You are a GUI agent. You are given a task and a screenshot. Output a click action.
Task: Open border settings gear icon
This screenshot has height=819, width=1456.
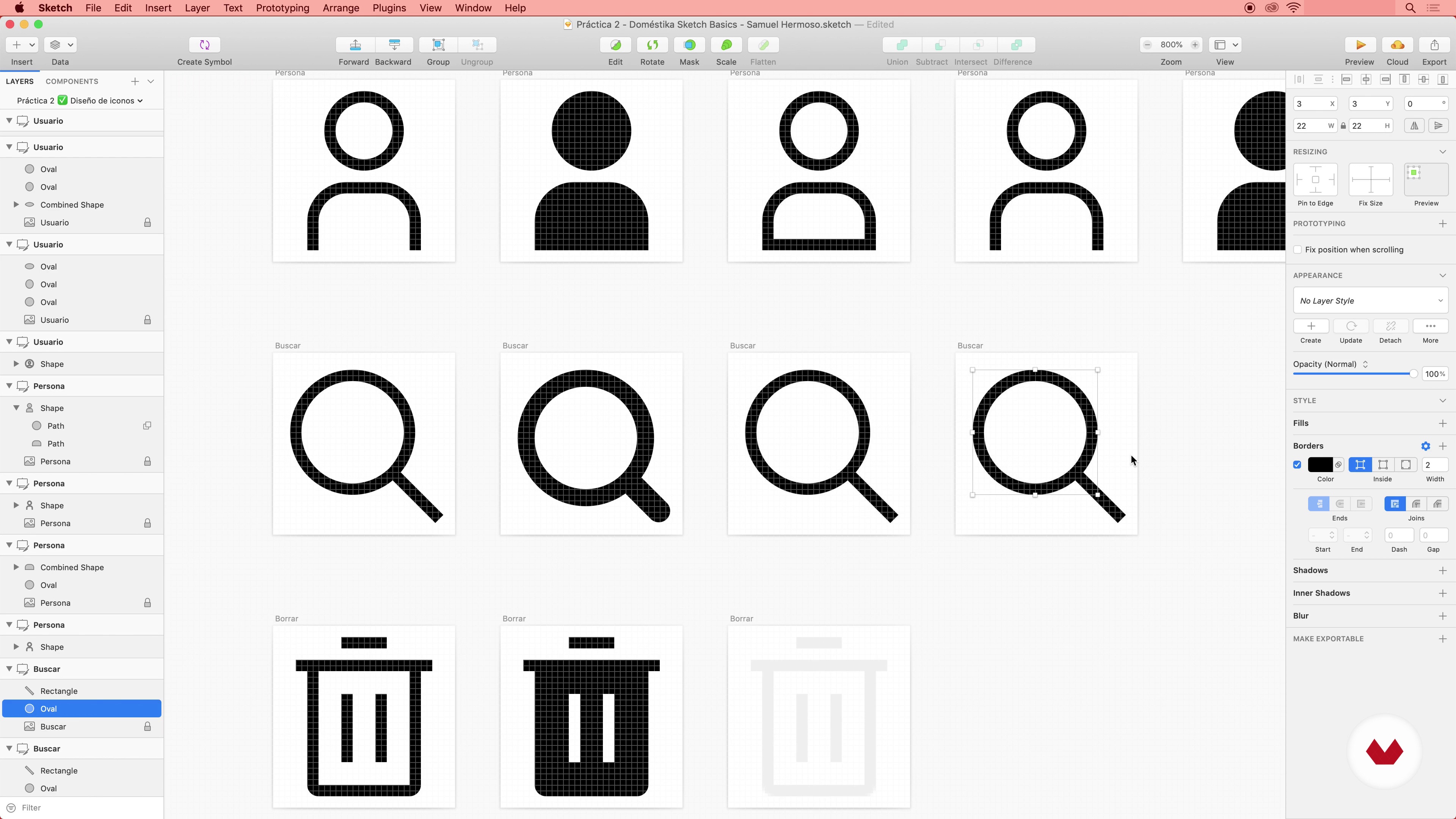(x=1426, y=446)
